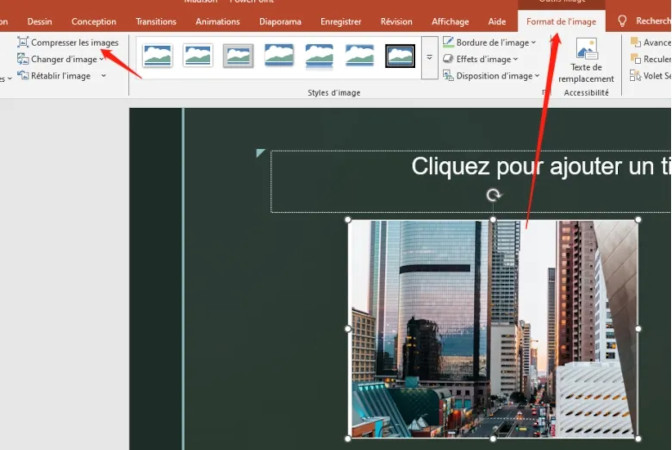Open the Aide tab
Viewport: 672px width, 450px height.
click(497, 21)
